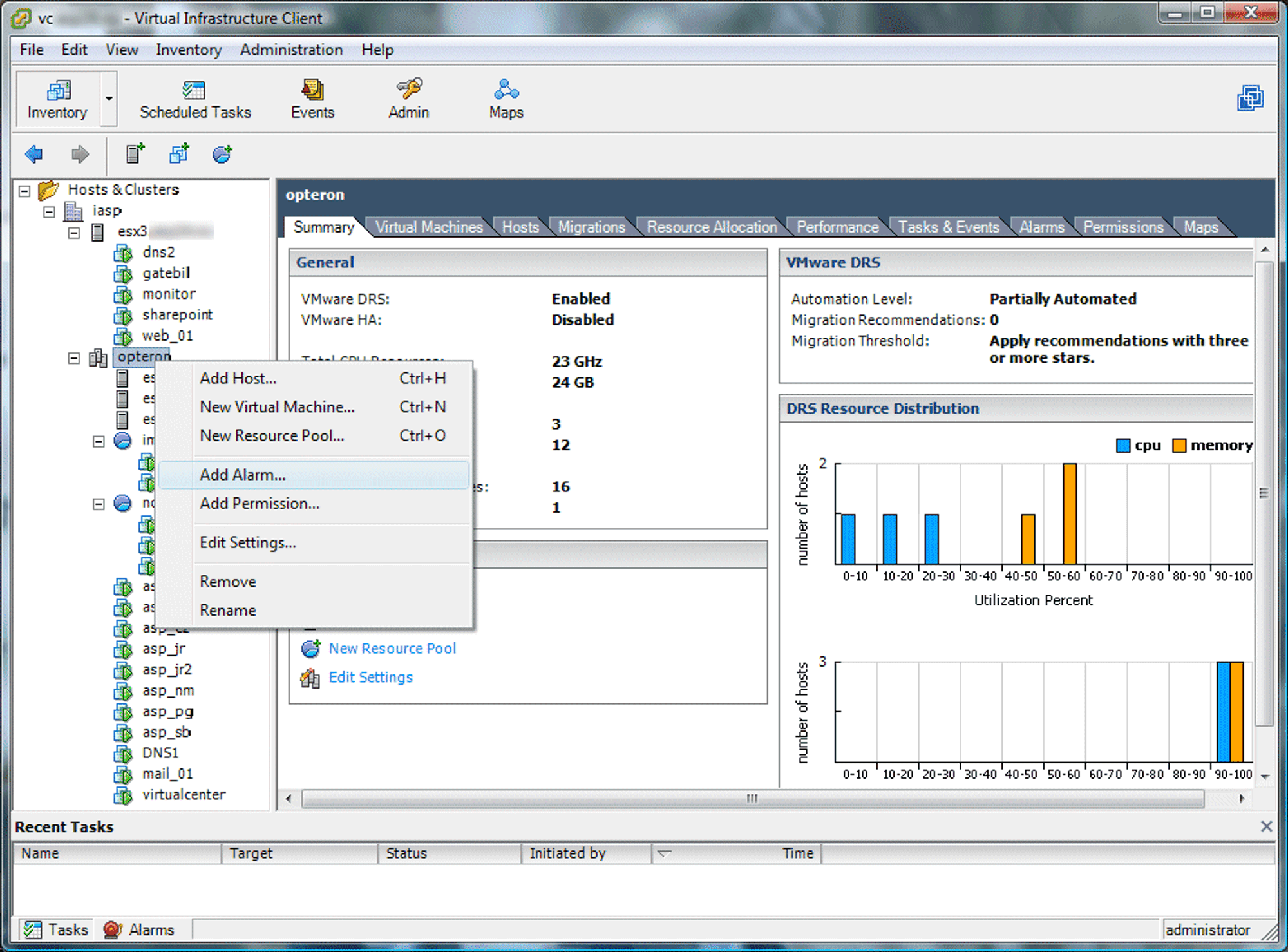Image resolution: width=1288 pixels, height=952 pixels.
Task: Collapse the esx3 host node
Action: 74,233
